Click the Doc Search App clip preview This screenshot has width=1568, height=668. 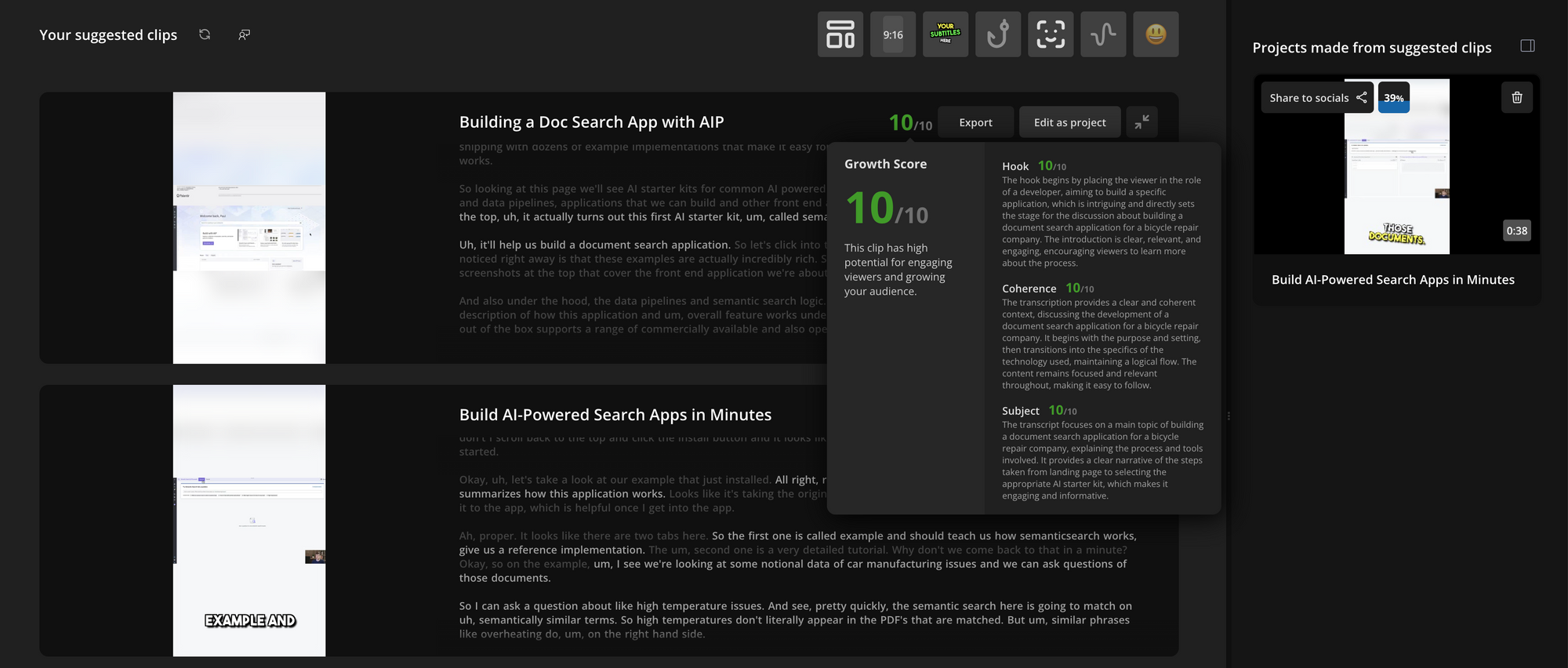(249, 227)
